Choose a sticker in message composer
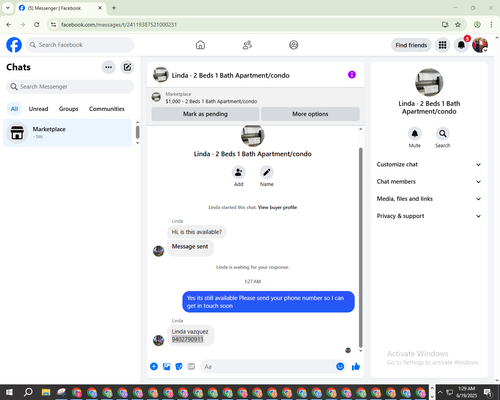Screen dimensions: 500x400 [x=179, y=367]
